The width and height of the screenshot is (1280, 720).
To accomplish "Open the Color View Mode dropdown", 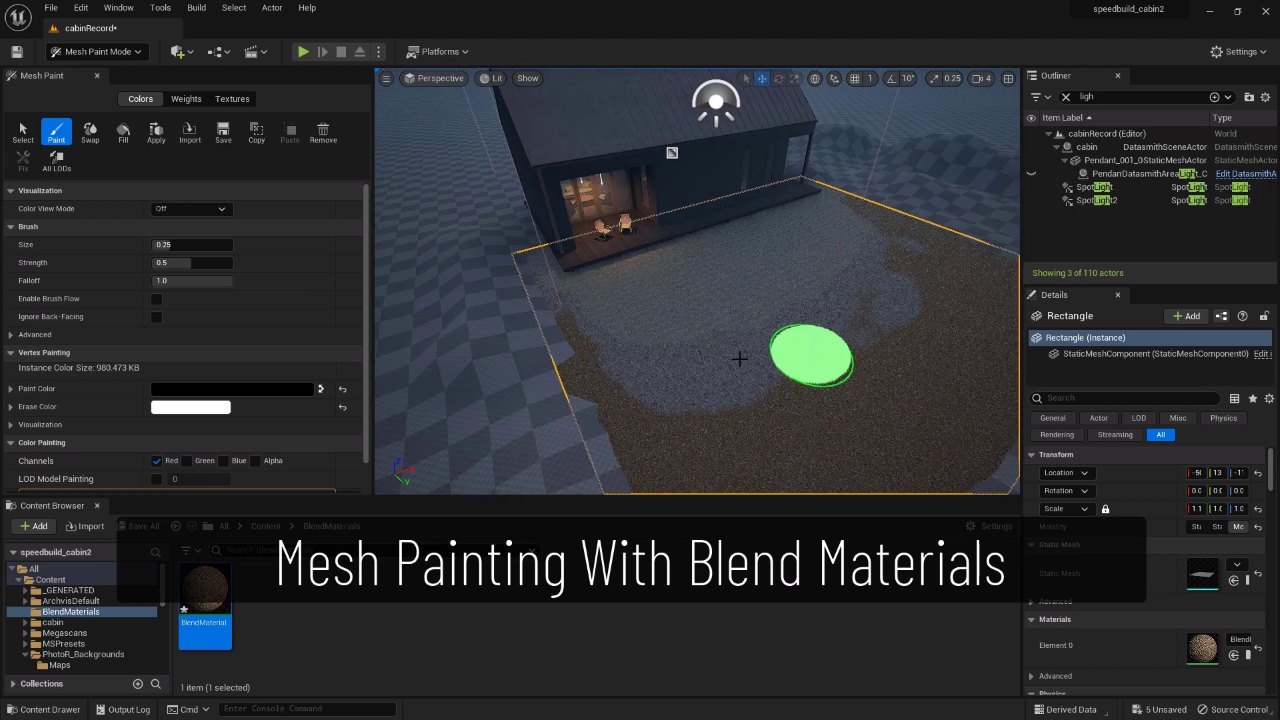I will tap(190, 209).
